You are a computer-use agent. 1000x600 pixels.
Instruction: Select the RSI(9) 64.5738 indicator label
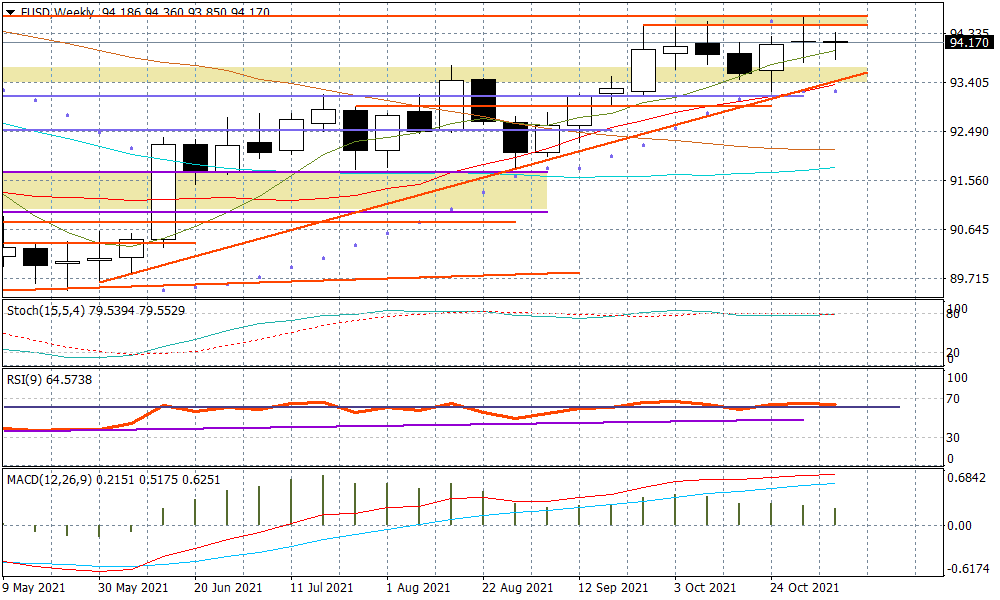(50, 380)
